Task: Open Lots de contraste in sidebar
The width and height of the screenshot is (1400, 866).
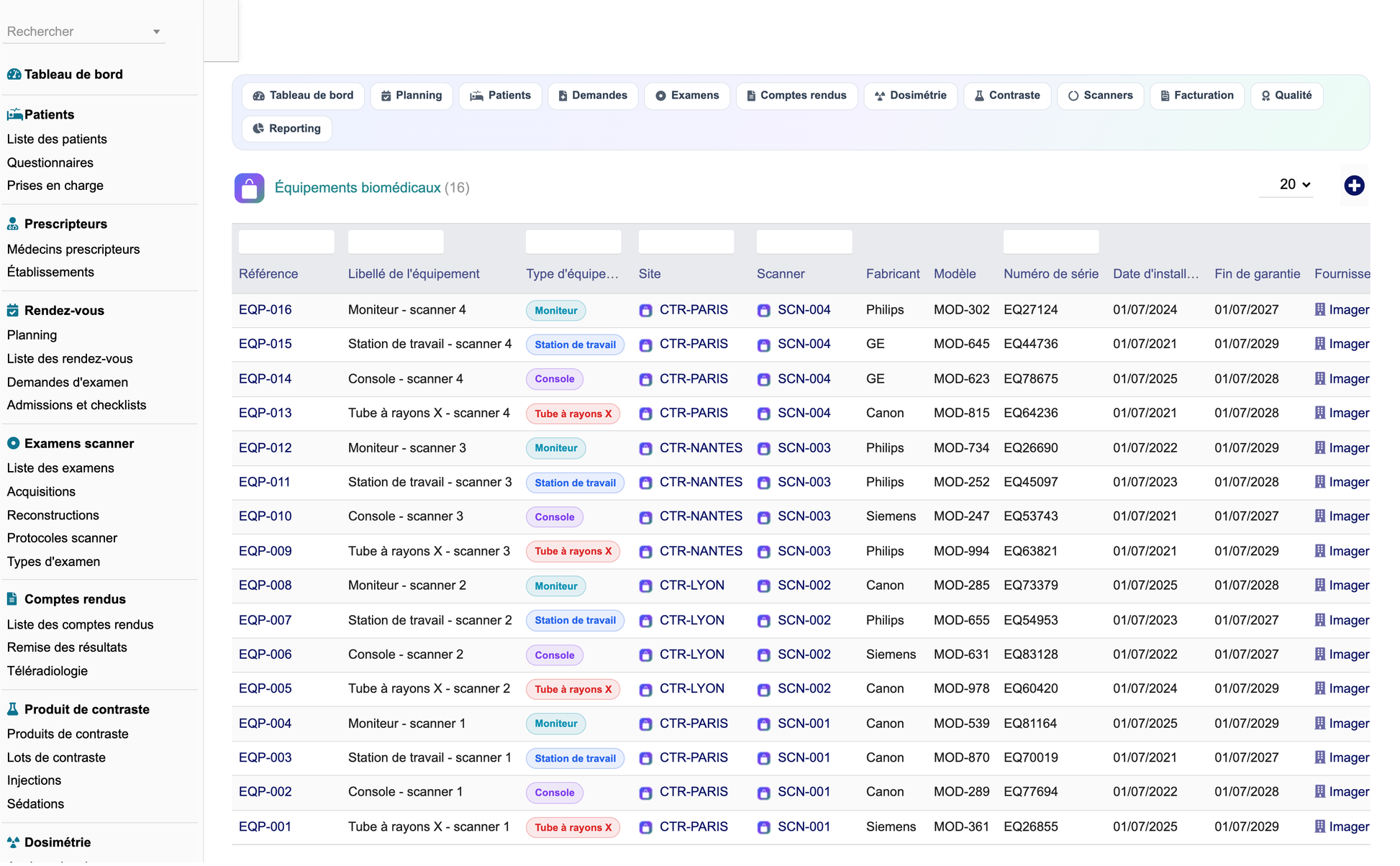Action: pos(56,757)
